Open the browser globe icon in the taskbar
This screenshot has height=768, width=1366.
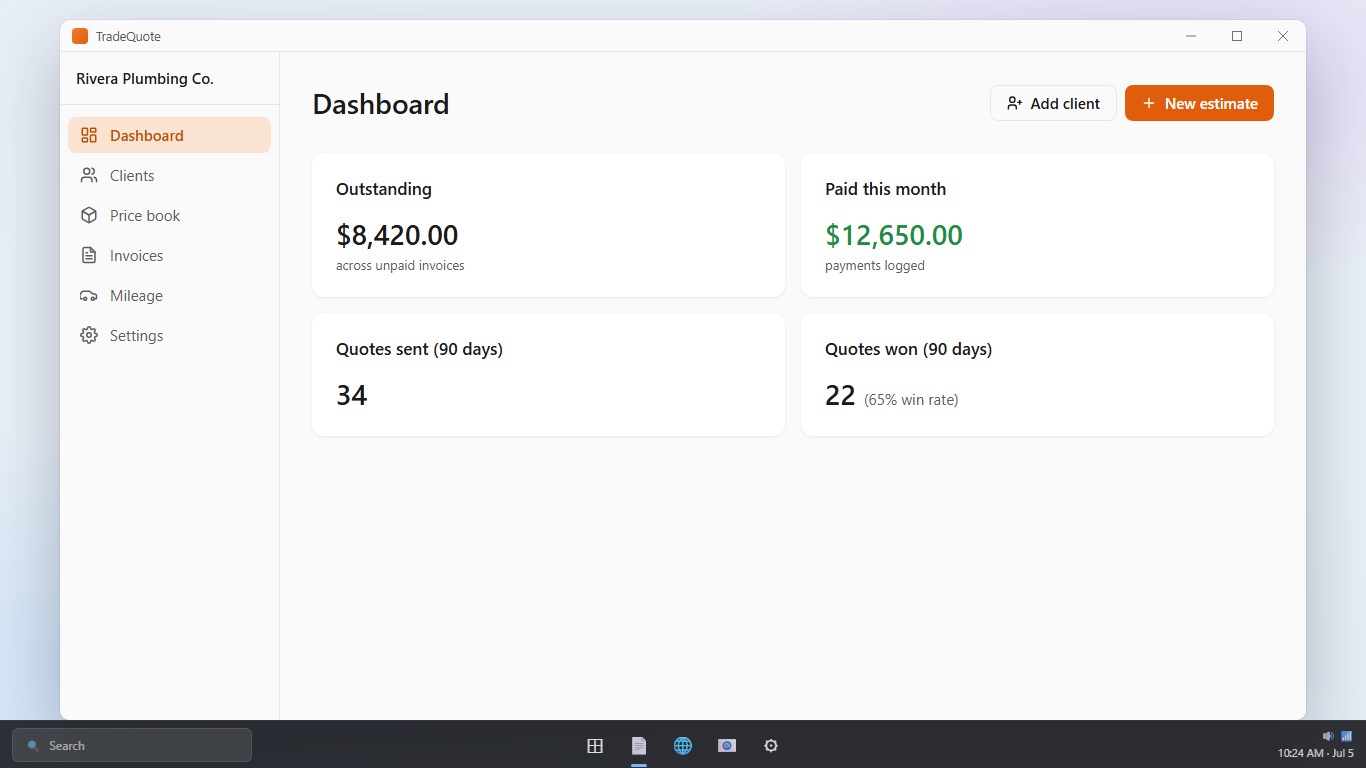coord(683,745)
